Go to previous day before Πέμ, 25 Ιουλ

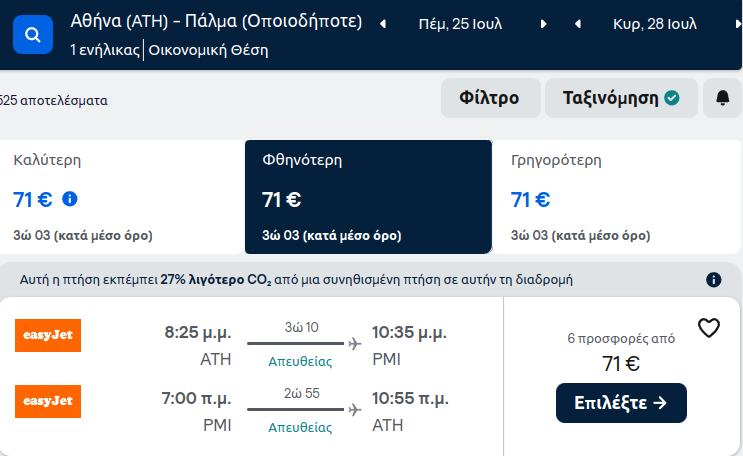coord(383,24)
